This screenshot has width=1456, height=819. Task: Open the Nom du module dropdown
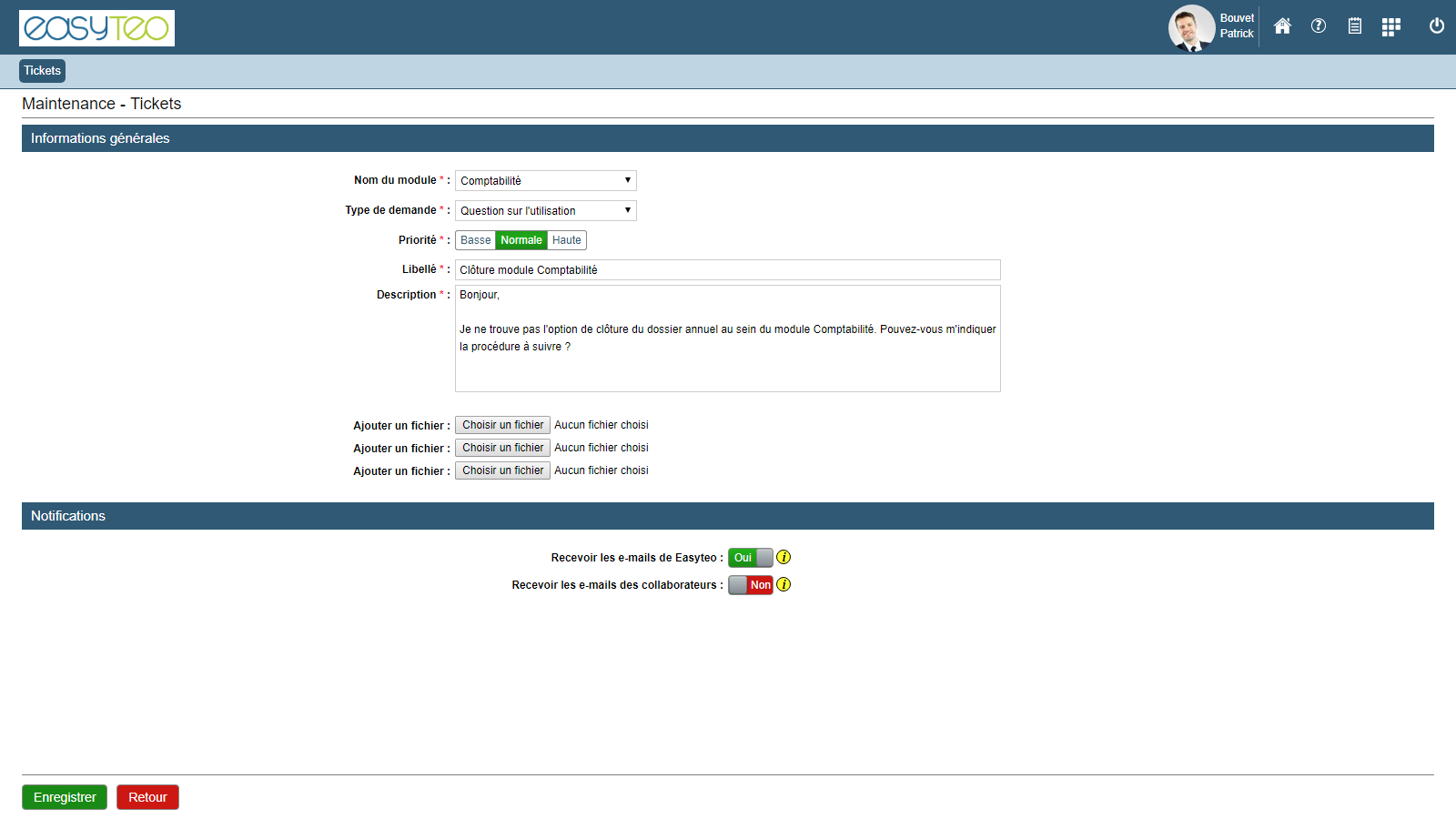[545, 181]
